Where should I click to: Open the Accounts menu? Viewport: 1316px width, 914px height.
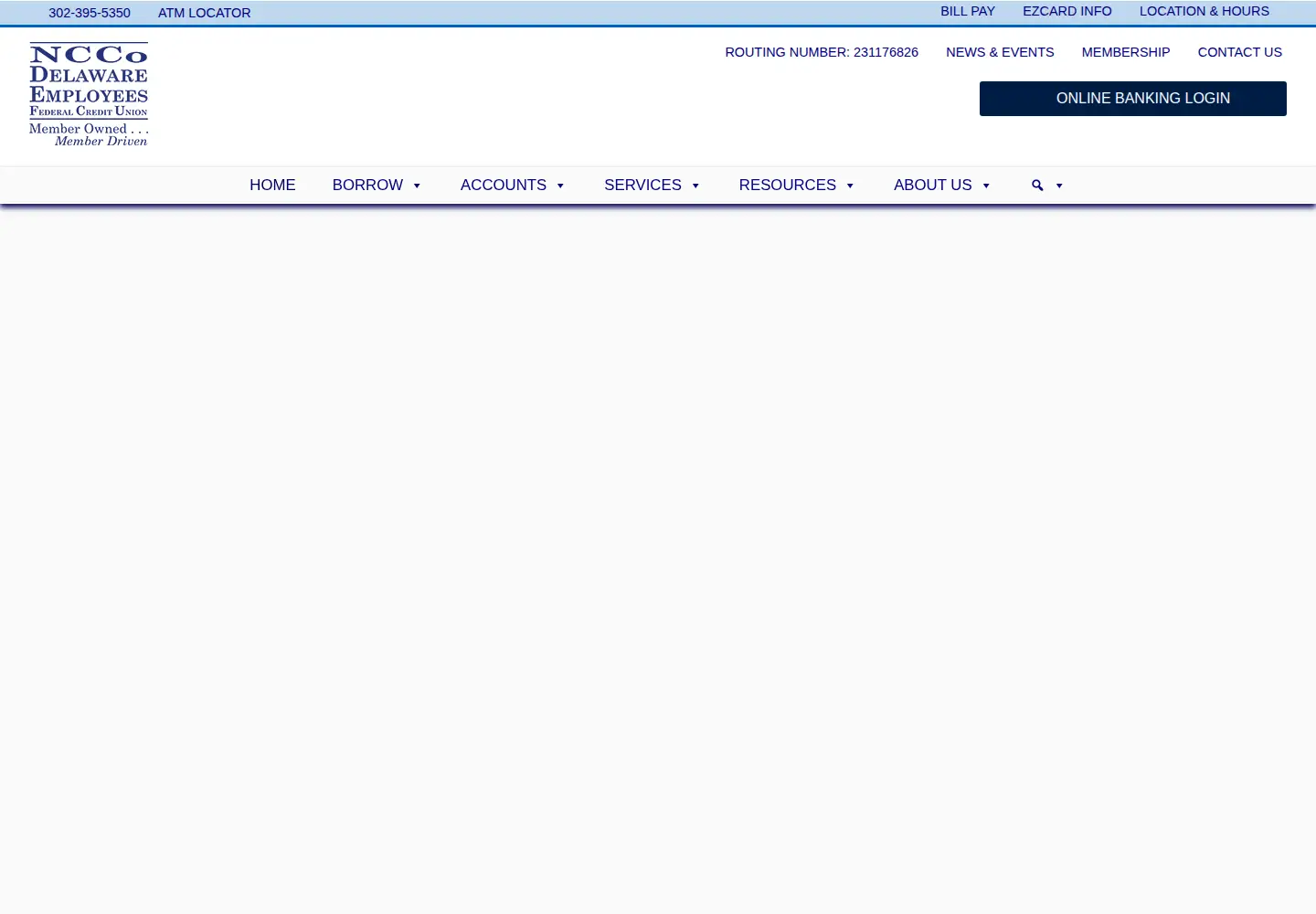504,185
